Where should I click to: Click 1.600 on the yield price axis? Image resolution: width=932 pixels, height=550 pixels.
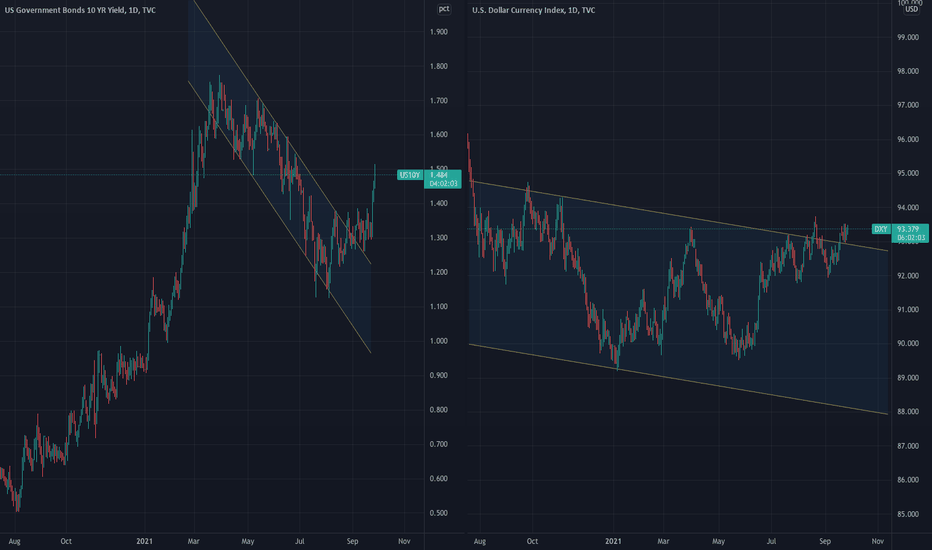click(x=439, y=135)
